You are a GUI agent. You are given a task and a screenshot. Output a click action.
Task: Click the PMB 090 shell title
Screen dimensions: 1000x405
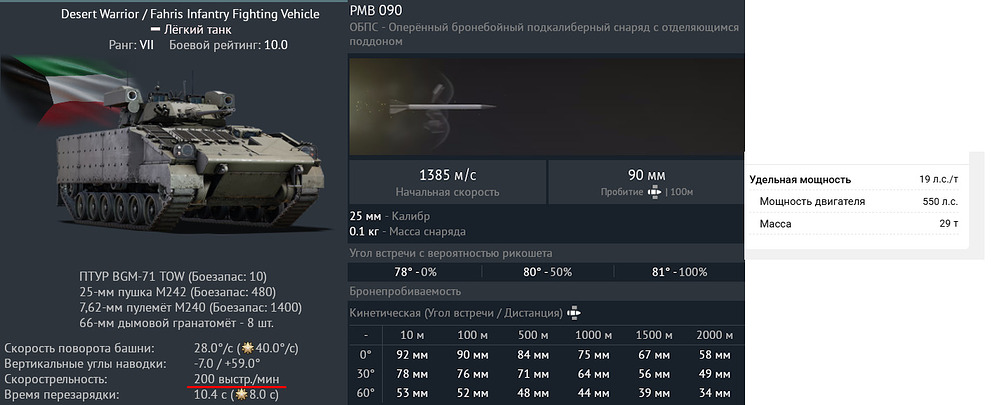click(x=375, y=10)
